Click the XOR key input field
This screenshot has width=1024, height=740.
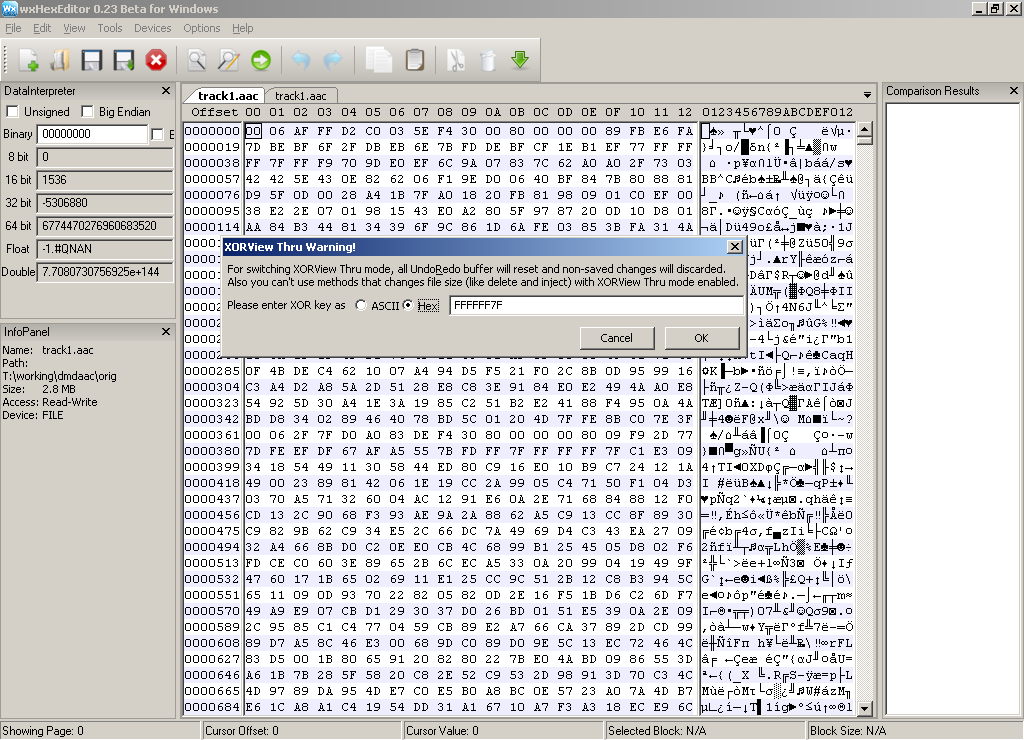pos(596,305)
